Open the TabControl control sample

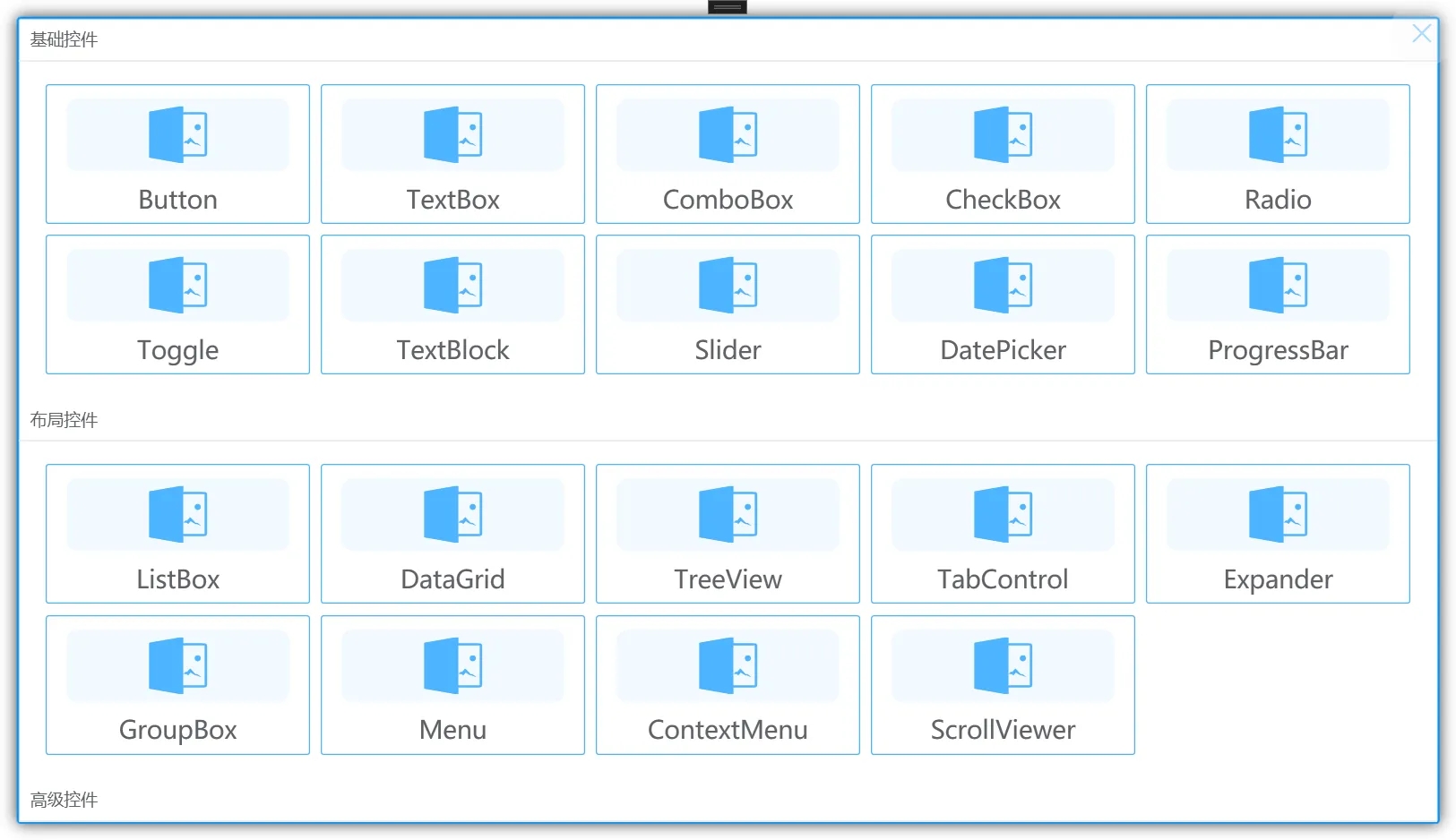[x=1002, y=534]
